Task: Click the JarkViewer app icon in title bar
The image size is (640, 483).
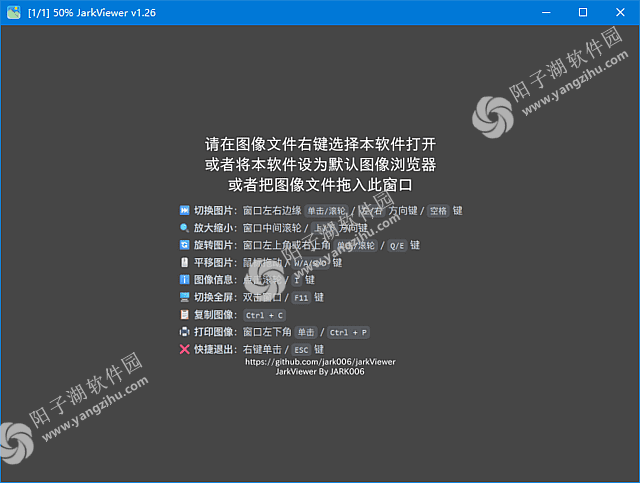Action: pos(13,12)
